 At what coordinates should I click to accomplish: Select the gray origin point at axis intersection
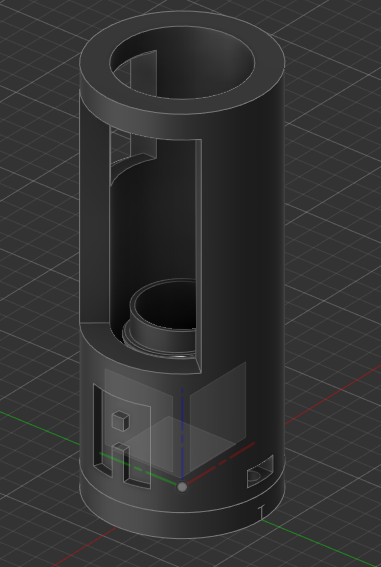click(183, 487)
